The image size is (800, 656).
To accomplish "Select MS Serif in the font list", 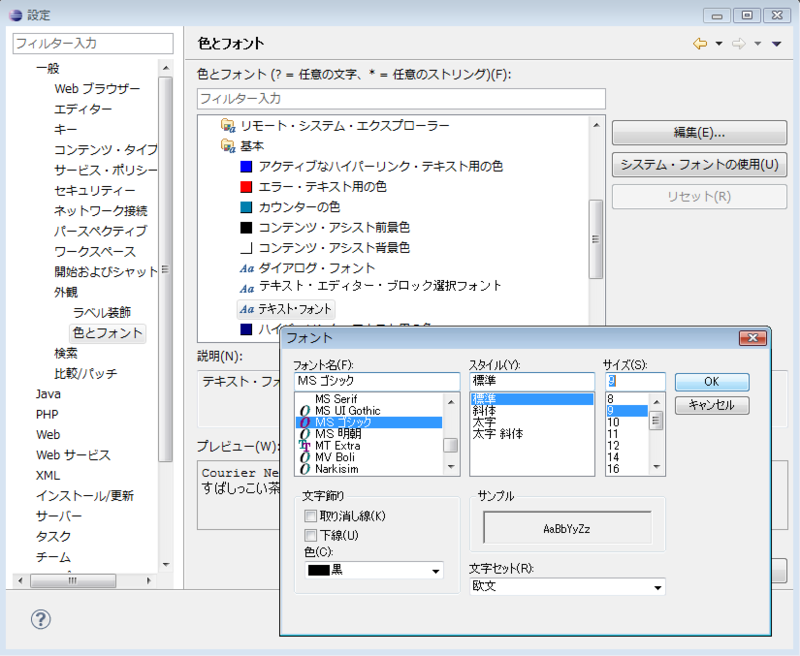I will pyautogui.click(x=336, y=399).
